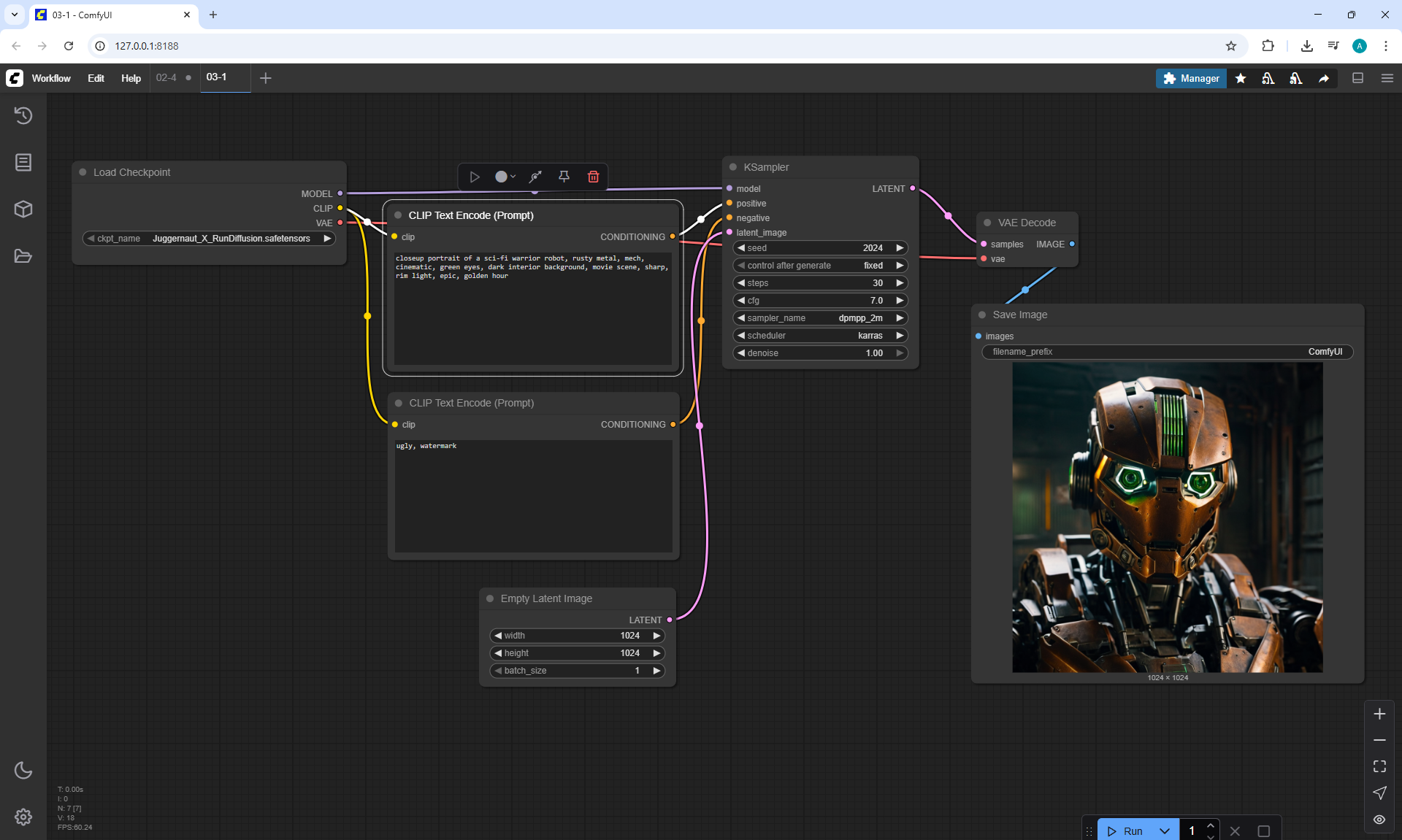Click the Fit View icon
1402x840 pixels.
tap(1379, 766)
